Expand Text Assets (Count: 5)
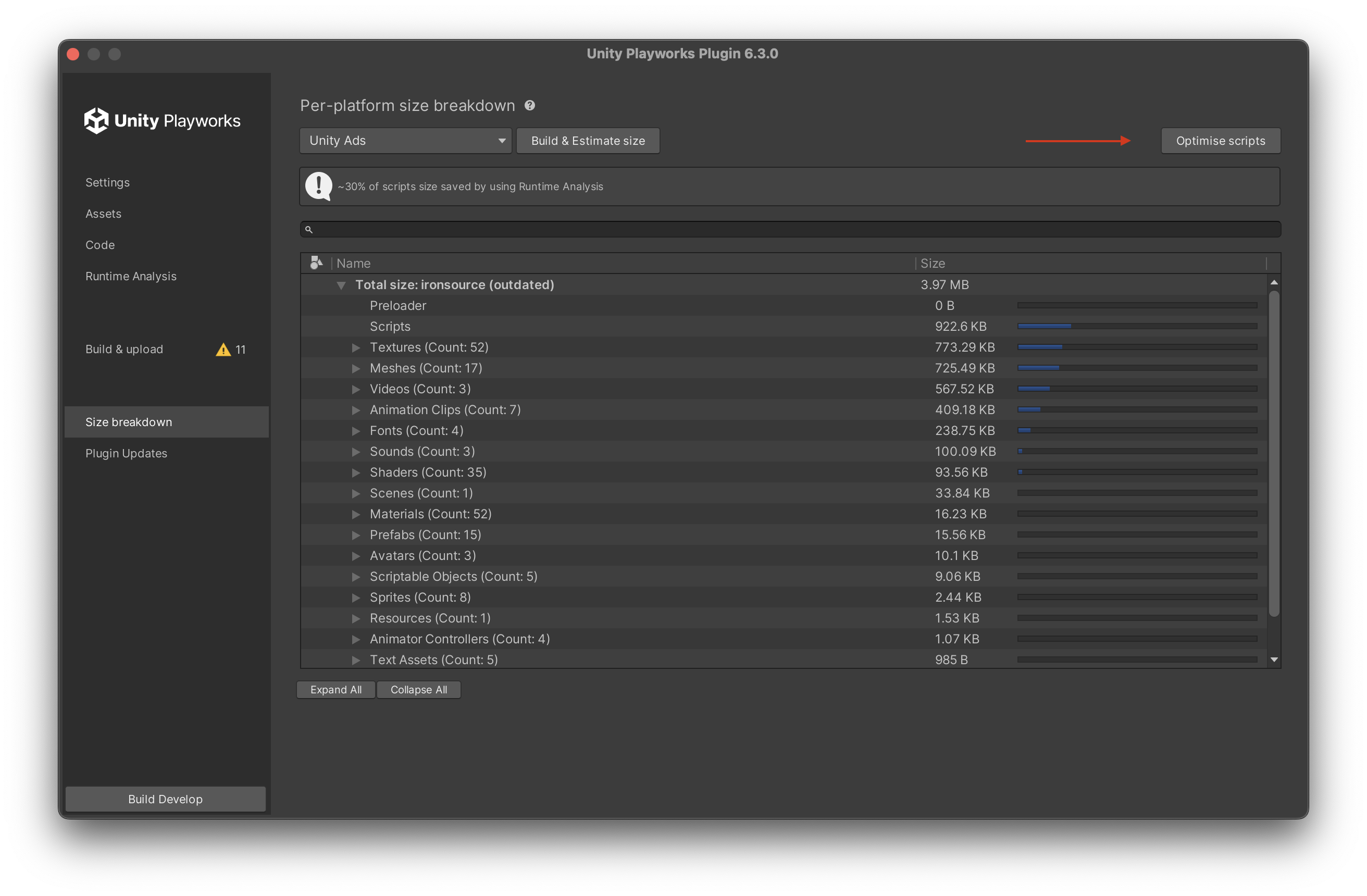 356,660
